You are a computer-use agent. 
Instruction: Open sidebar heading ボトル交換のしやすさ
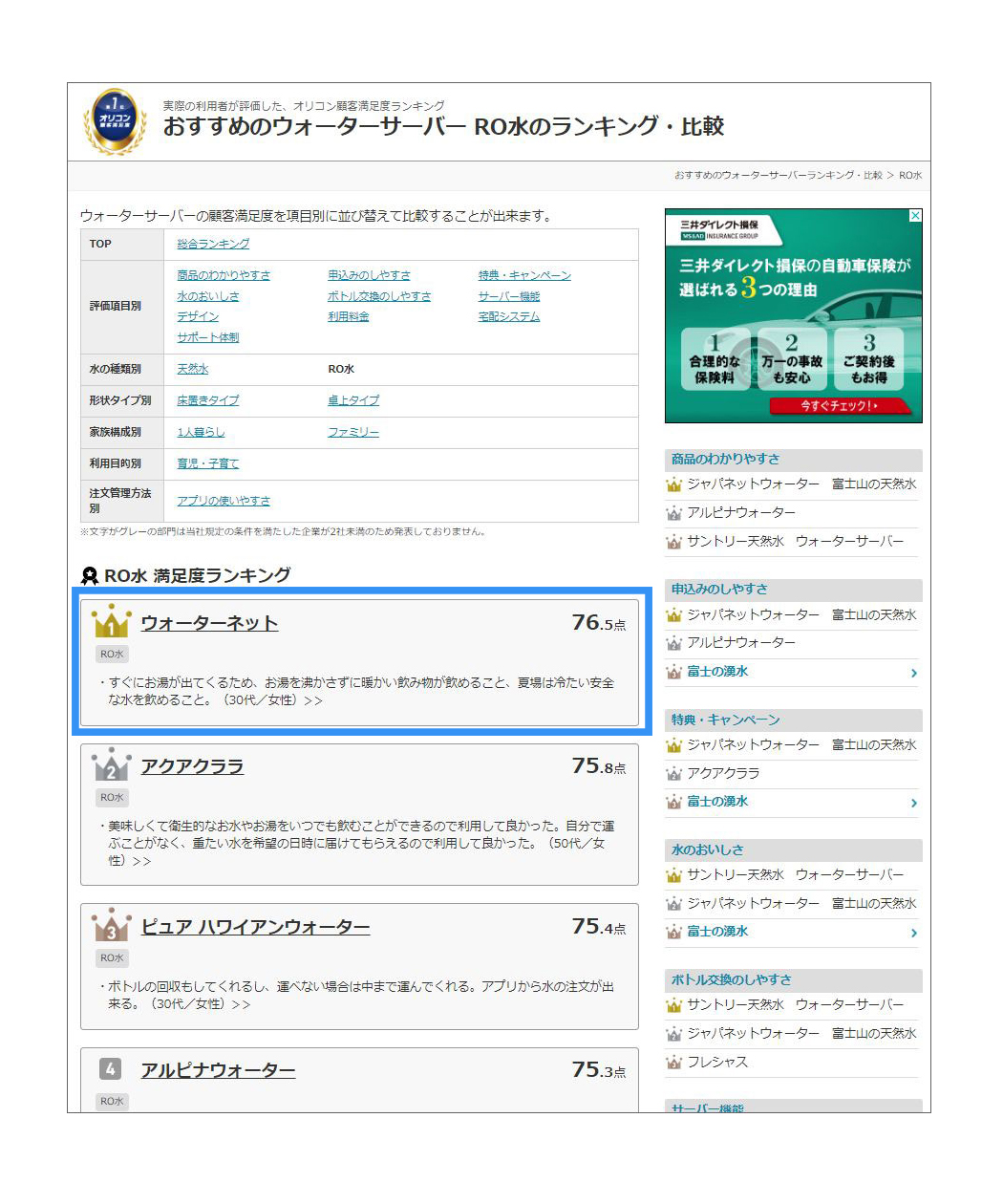tap(731, 979)
